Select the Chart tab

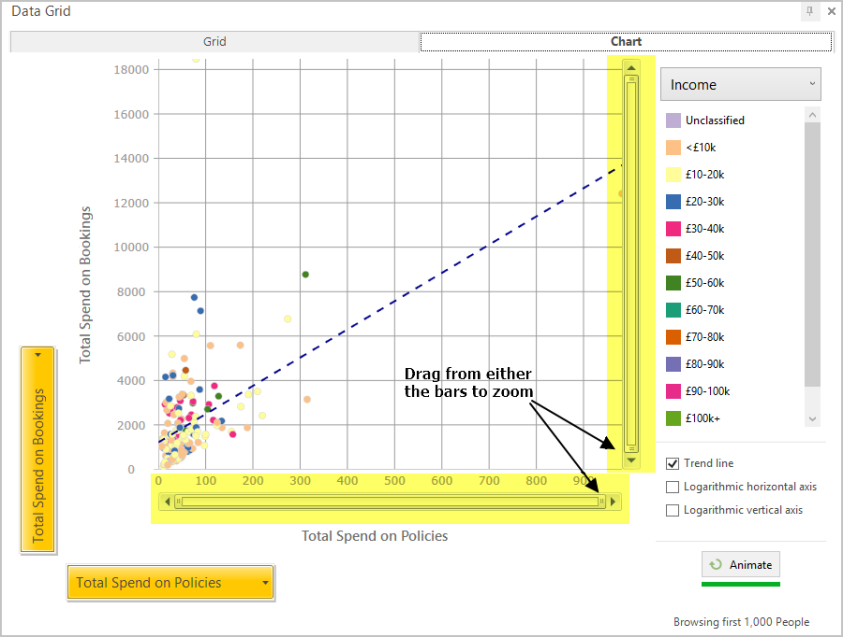click(626, 41)
